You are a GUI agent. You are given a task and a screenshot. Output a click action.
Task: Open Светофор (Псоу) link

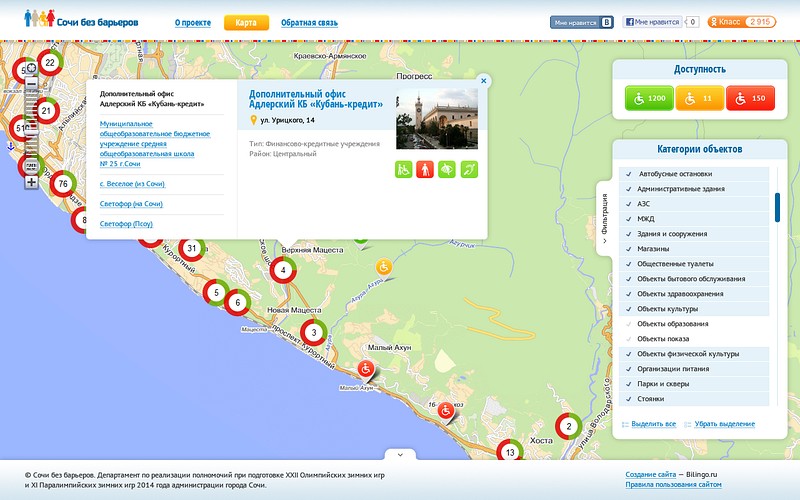(x=126, y=223)
